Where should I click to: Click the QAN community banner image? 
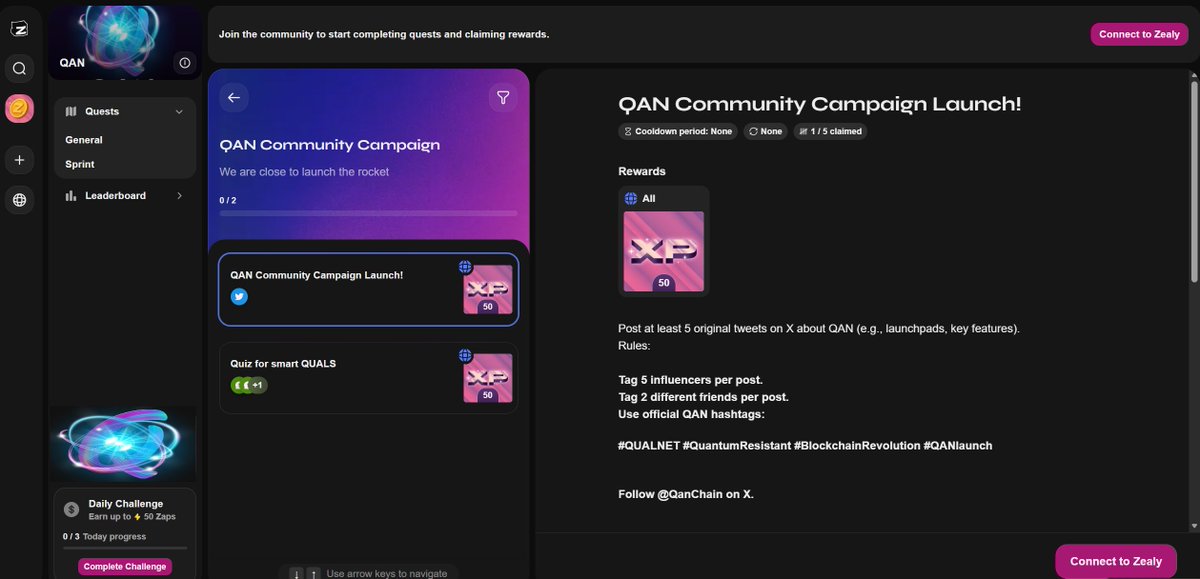[x=124, y=41]
